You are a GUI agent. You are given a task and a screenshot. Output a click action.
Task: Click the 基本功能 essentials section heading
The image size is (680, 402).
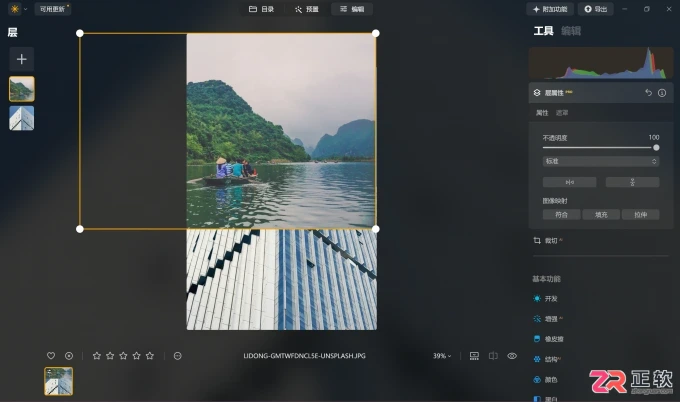coord(546,279)
